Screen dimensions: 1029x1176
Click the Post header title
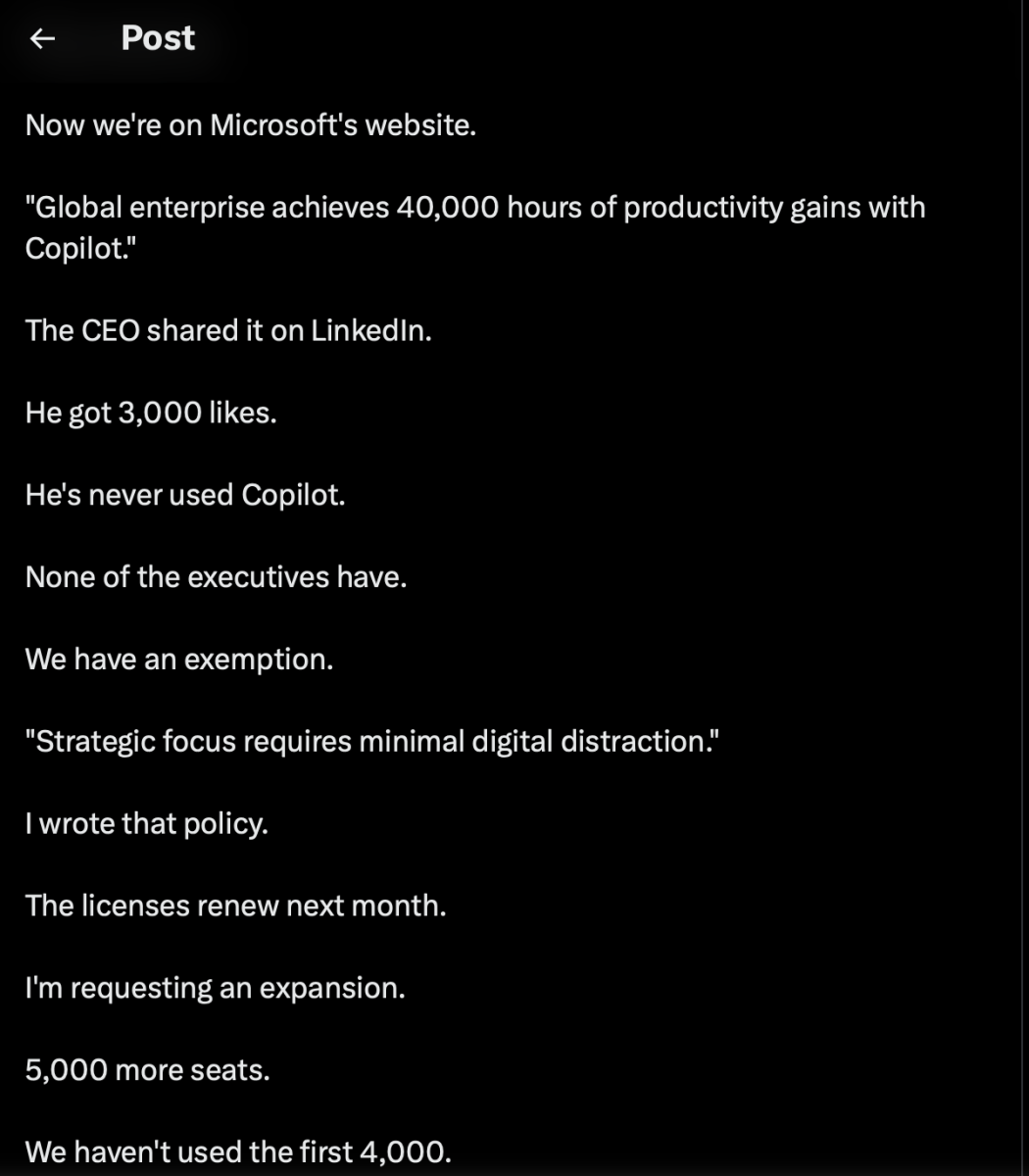pos(158,38)
